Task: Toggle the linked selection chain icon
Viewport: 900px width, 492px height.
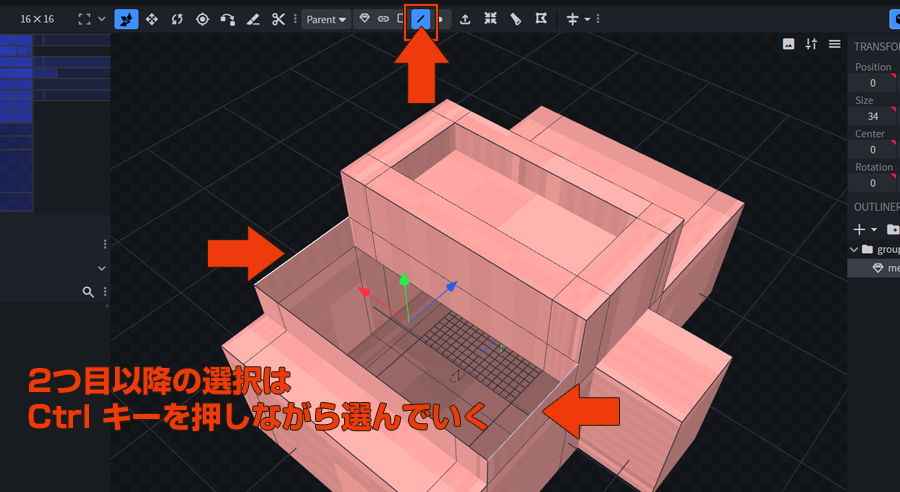Action: (x=383, y=19)
